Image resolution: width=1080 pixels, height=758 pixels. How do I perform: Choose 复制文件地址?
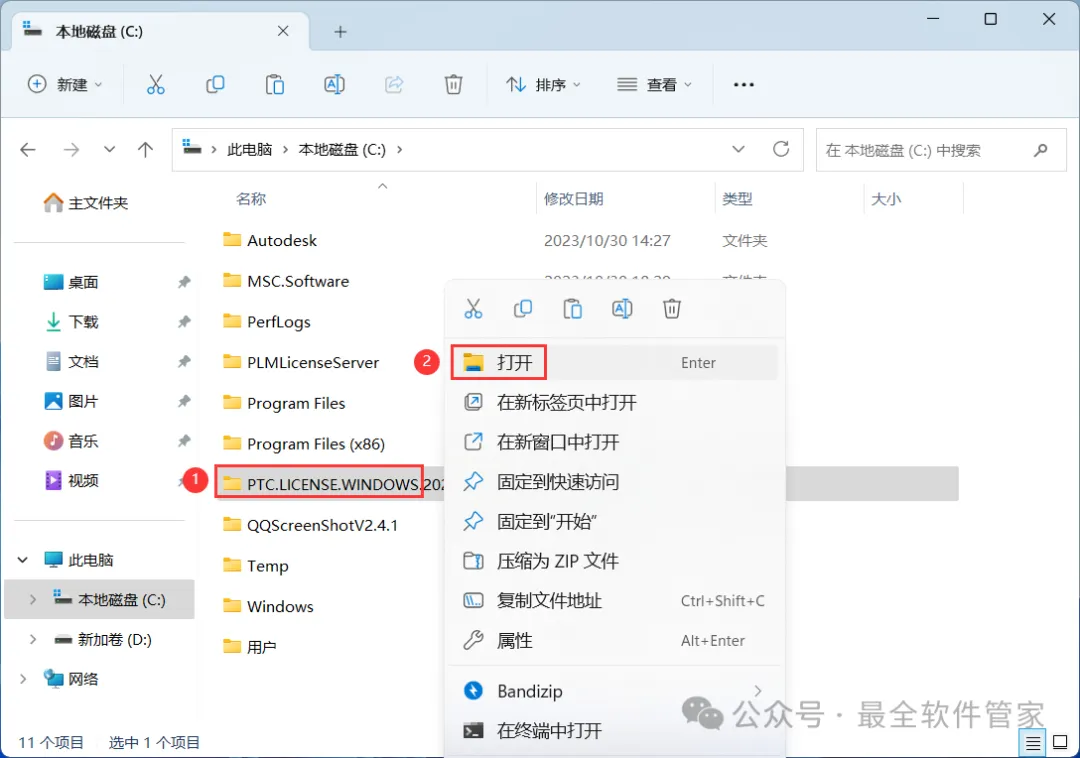[614, 601]
